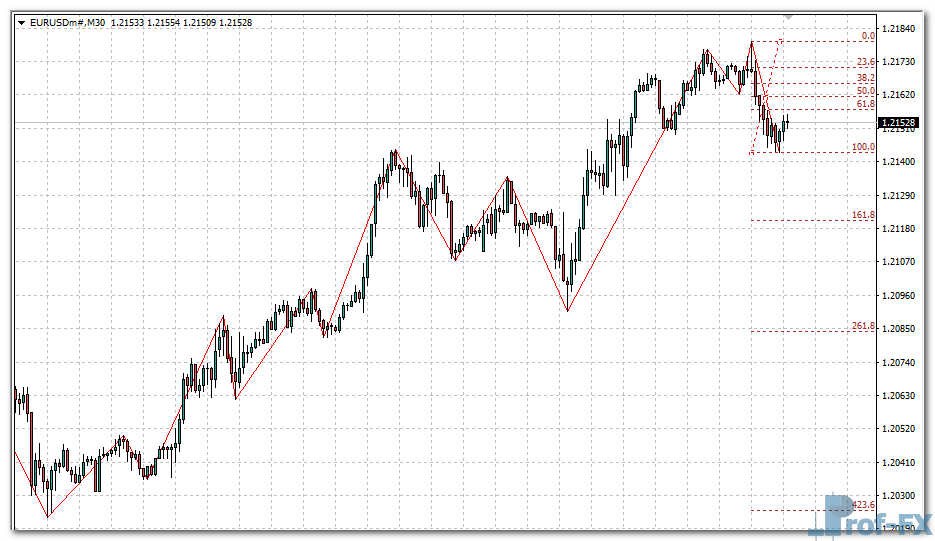Open the EURUSDm# chart dropdown triangle
The image size is (935, 541).
(x=21, y=22)
